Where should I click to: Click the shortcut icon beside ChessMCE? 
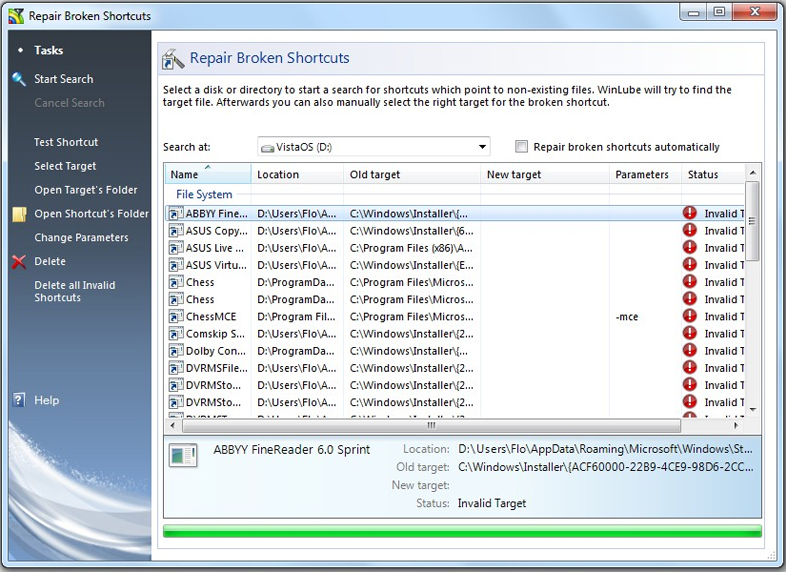pyautogui.click(x=174, y=317)
